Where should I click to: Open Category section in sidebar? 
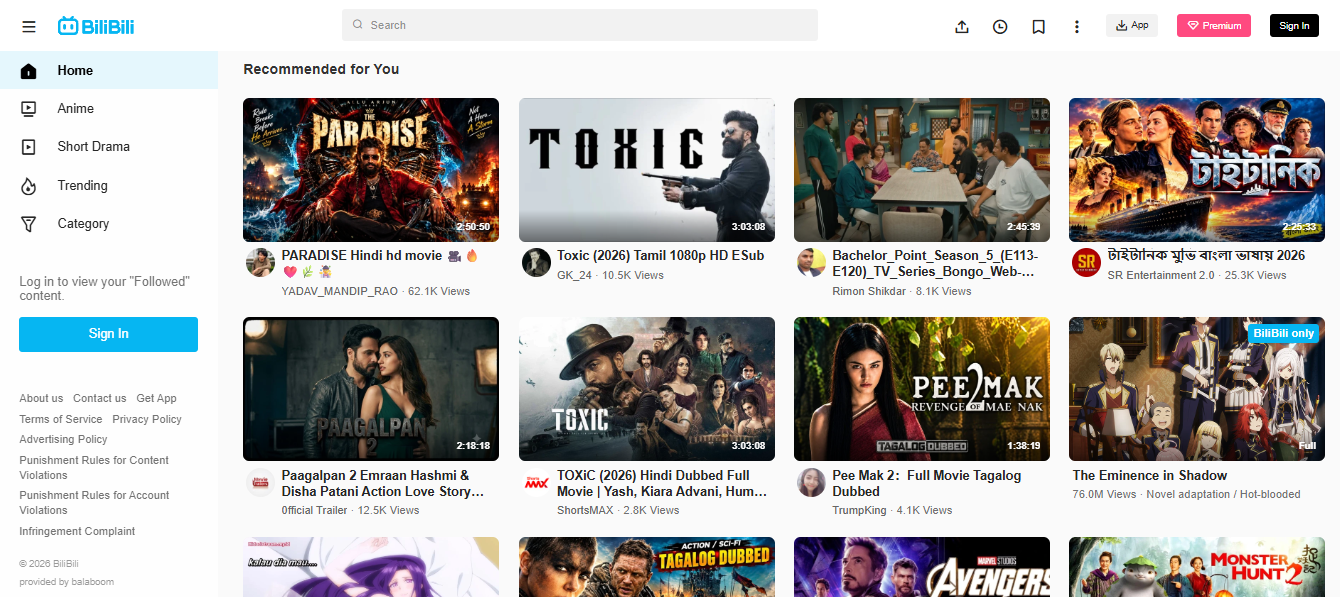pyautogui.click(x=109, y=224)
